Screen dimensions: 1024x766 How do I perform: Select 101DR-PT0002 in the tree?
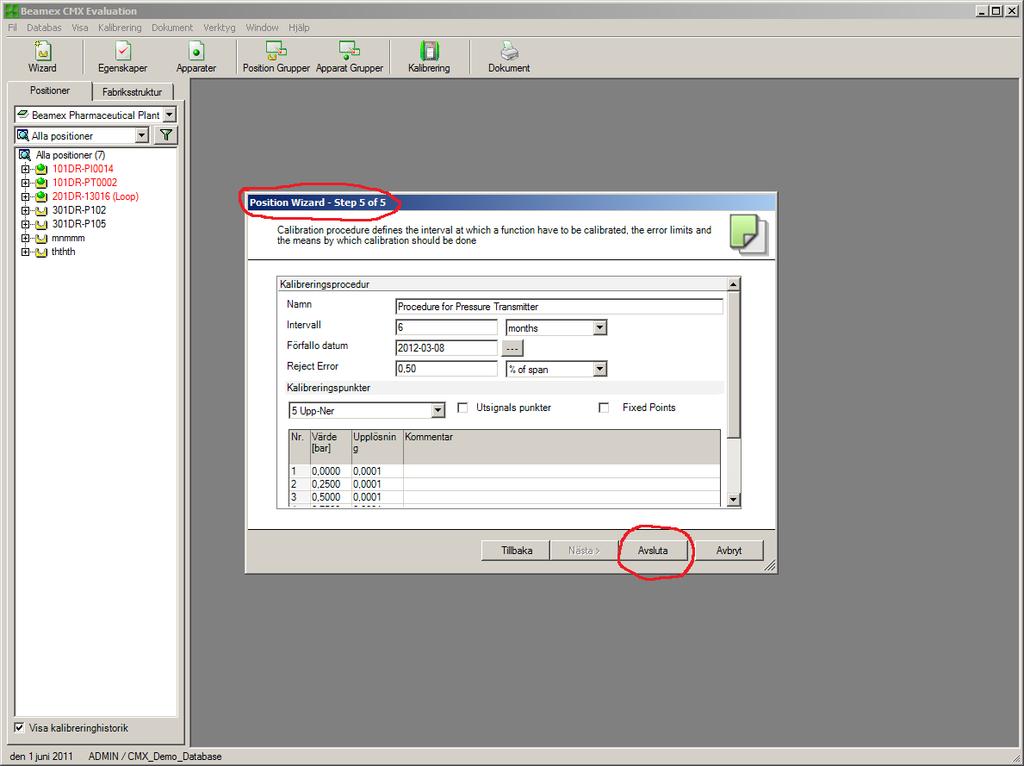[x=85, y=182]
